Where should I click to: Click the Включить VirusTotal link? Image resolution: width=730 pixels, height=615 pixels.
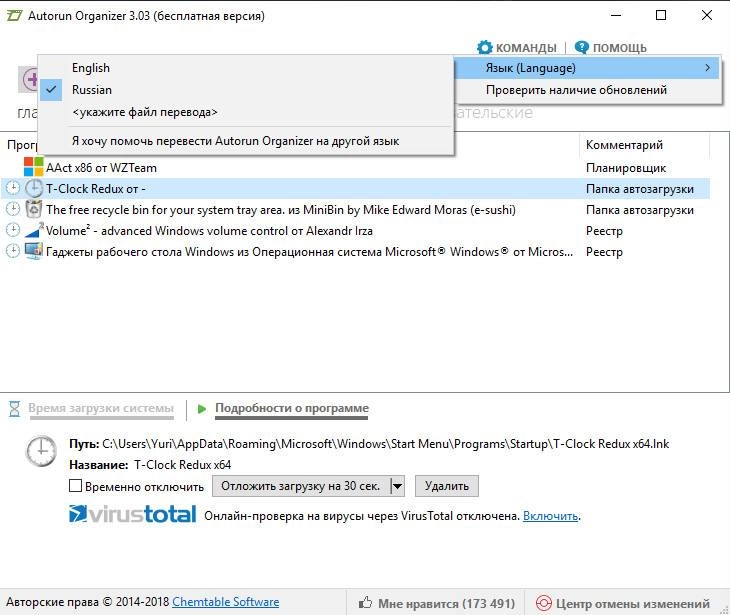point(551,516)
